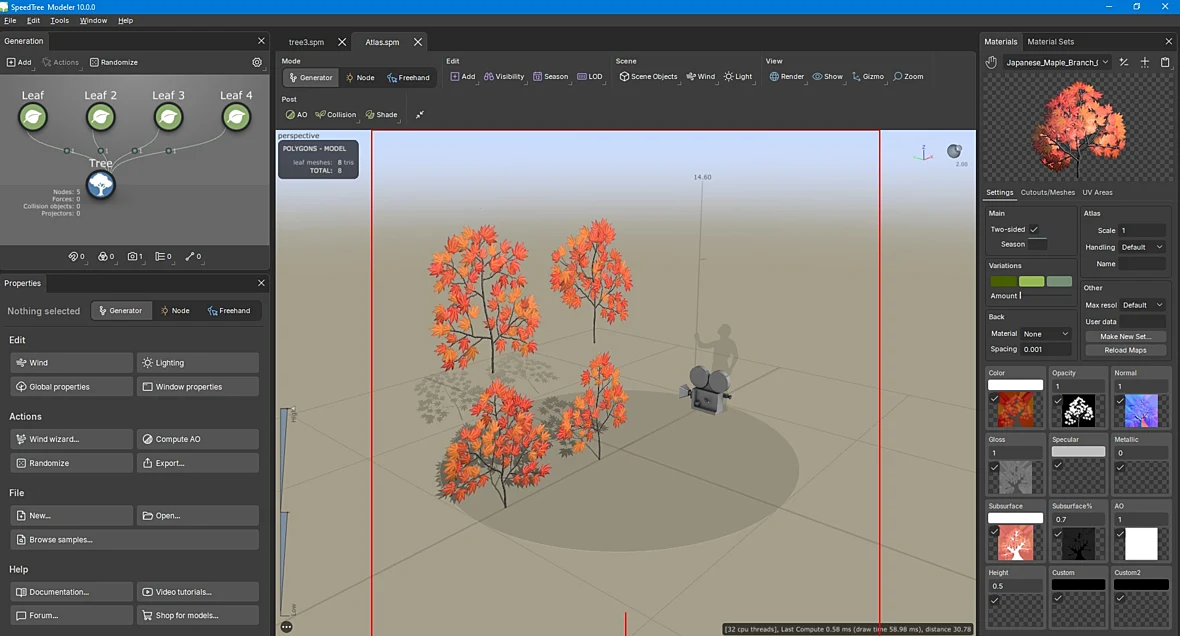Expand the Back Material dropdown
The width and height of the screenshot is (1180, 636).
(1045, 333)
